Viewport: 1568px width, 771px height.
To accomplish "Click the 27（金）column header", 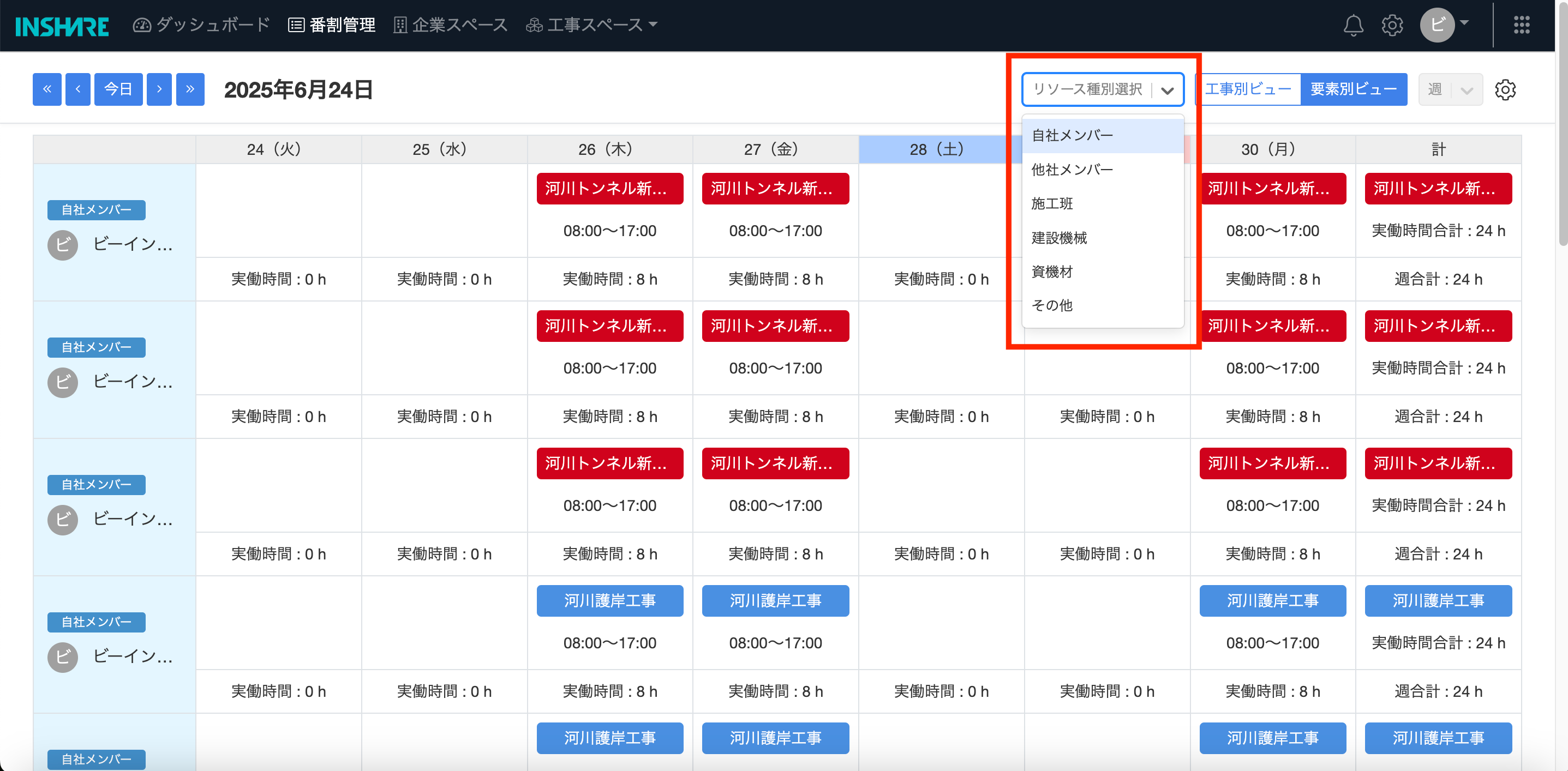I will click(775, 150).
